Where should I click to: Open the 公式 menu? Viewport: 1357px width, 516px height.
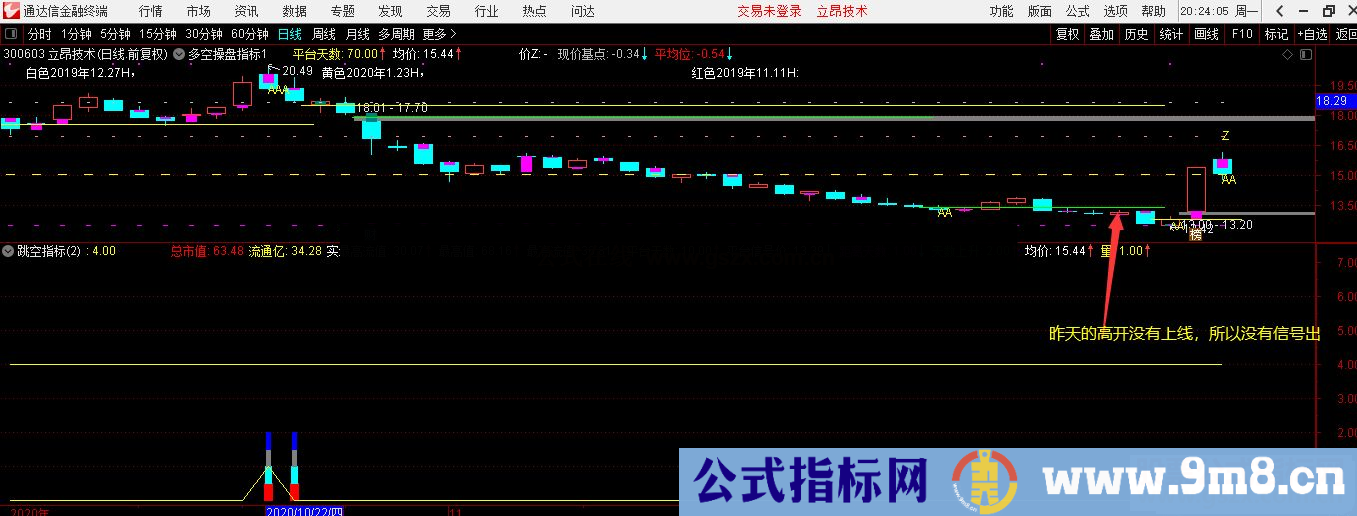(x=1077, y=11)
